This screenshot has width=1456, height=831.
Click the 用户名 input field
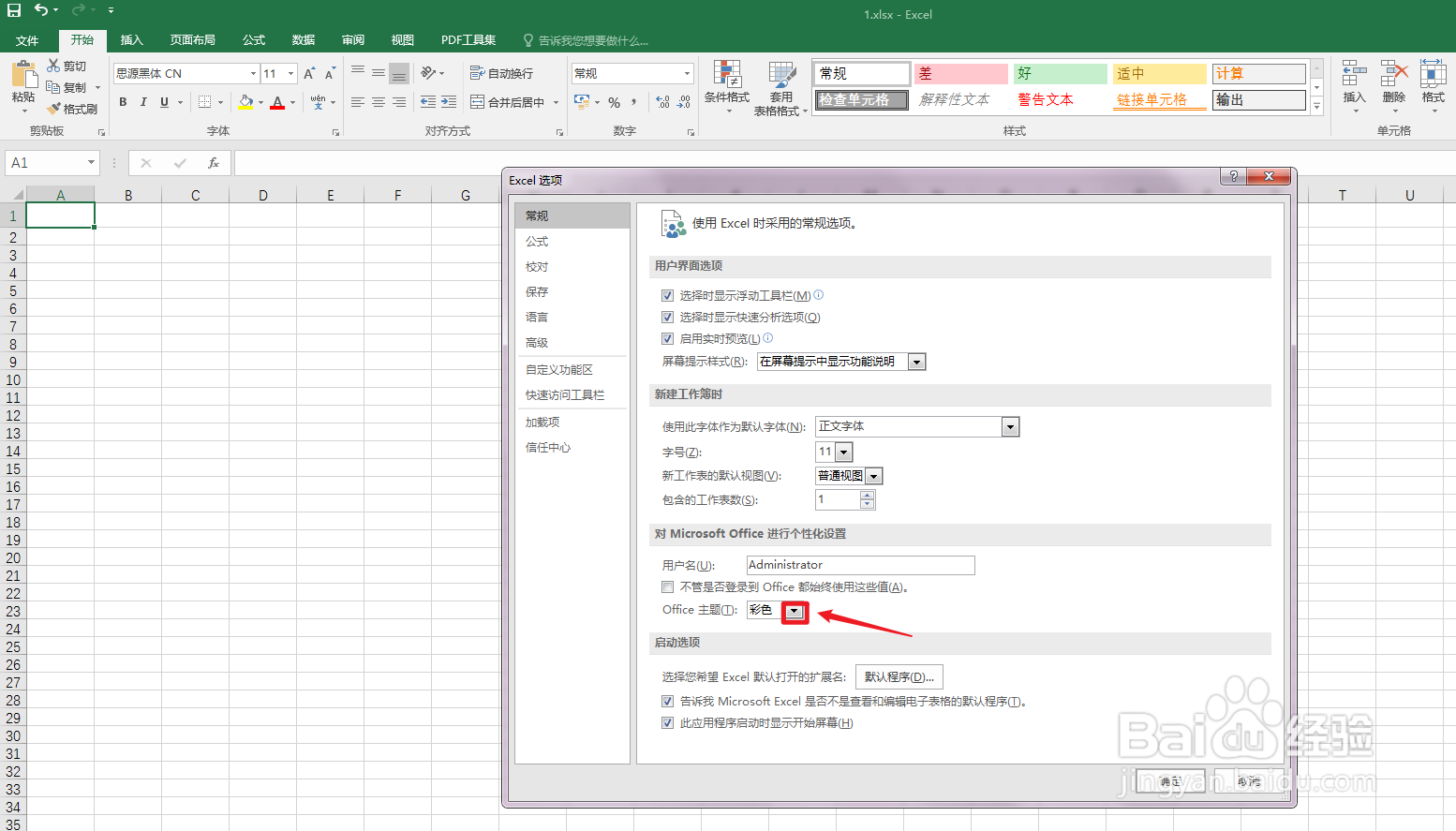861,565
